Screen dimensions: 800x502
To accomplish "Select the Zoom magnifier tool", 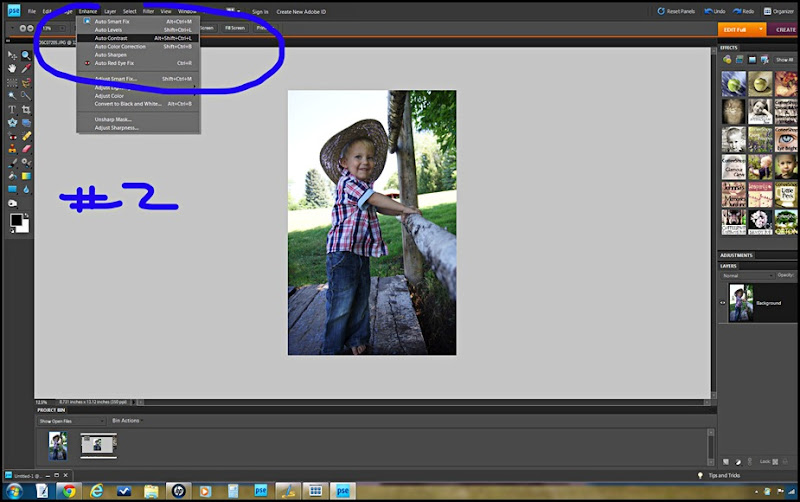I will 26,55.
